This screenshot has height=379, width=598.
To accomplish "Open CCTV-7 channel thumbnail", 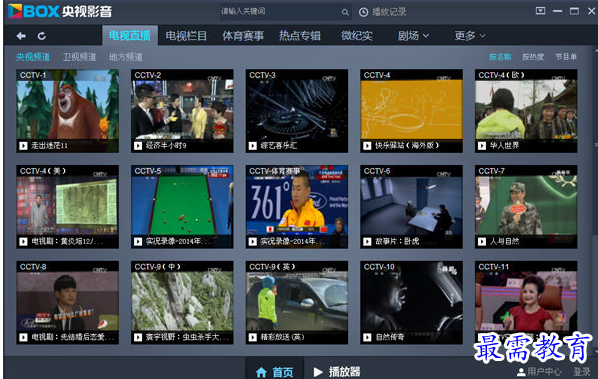I will pyautogui.click(x=526, y=206).
